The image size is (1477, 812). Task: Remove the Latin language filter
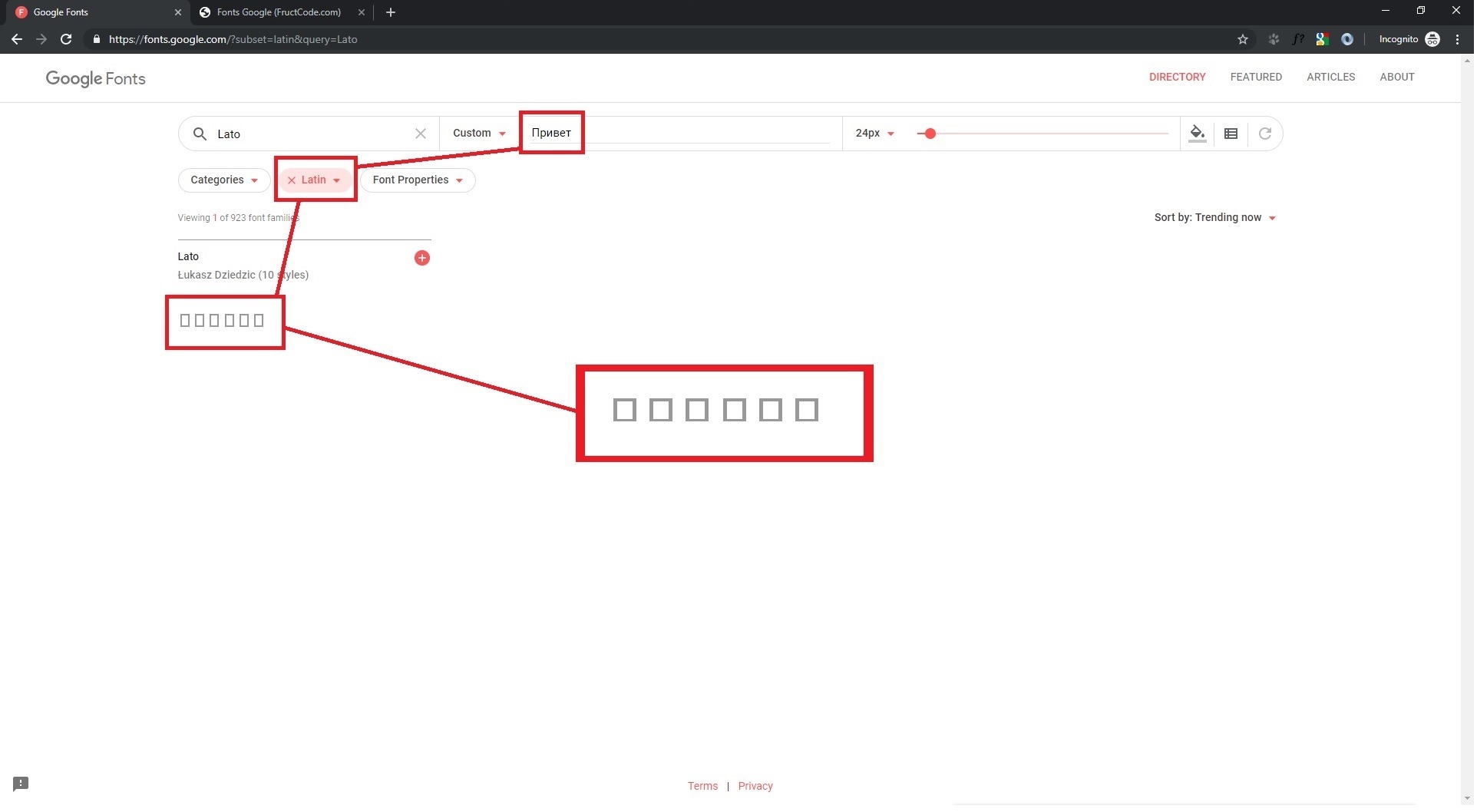point(292,180)
